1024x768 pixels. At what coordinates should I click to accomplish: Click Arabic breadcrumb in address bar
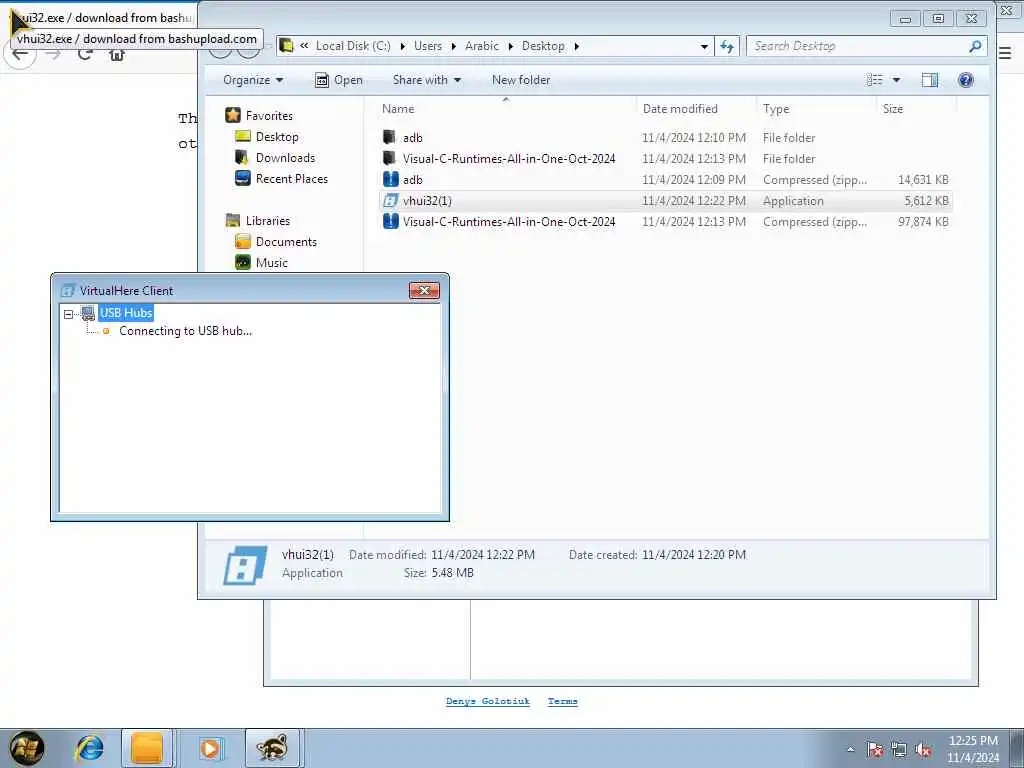[481, 46]
